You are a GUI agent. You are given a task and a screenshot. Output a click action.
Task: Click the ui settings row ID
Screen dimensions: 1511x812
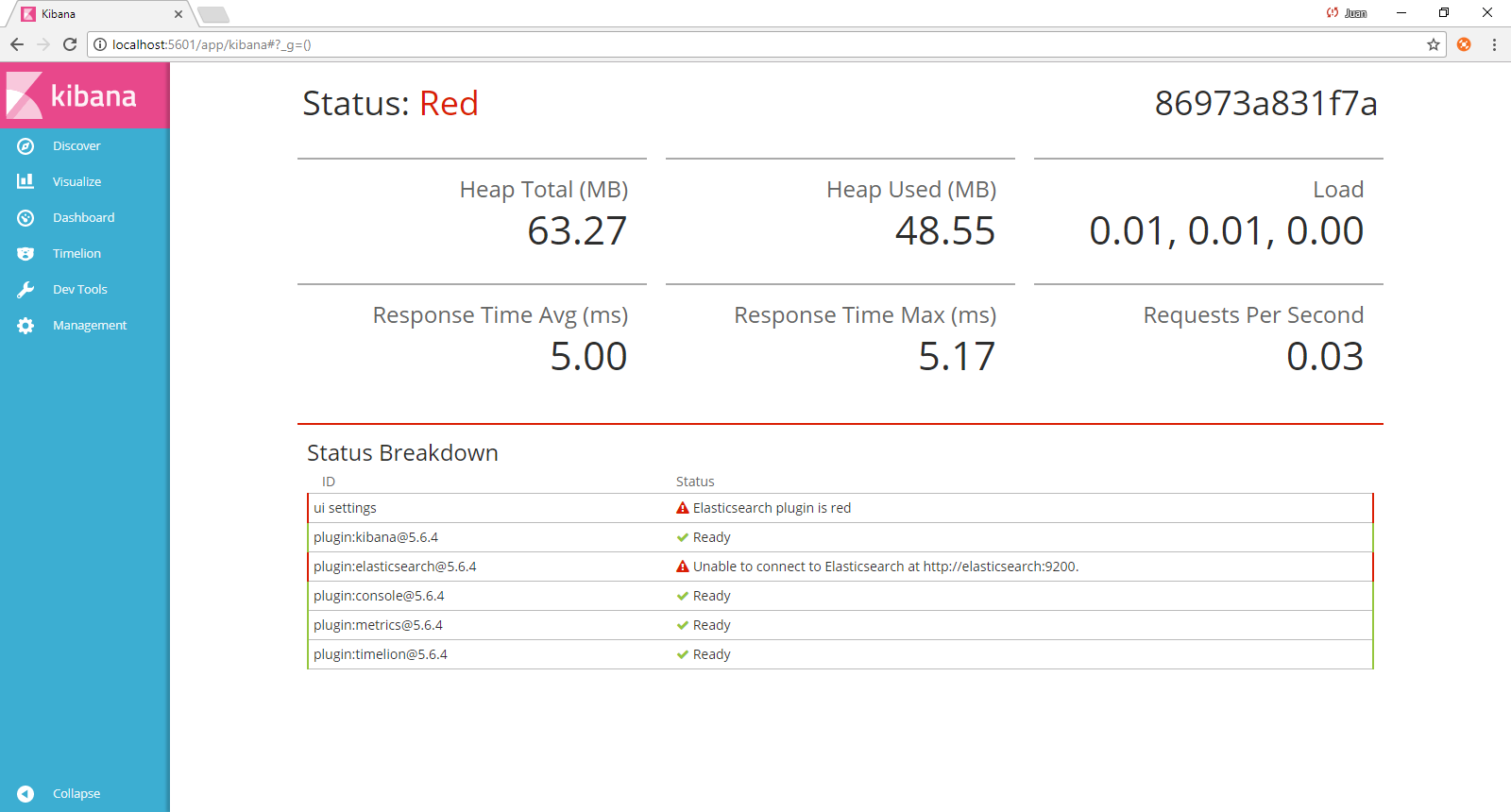[345, 508]
